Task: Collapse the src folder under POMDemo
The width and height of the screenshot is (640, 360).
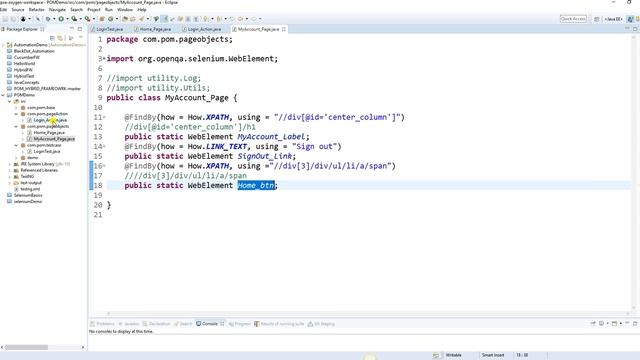Action: (x=10, y=101)
